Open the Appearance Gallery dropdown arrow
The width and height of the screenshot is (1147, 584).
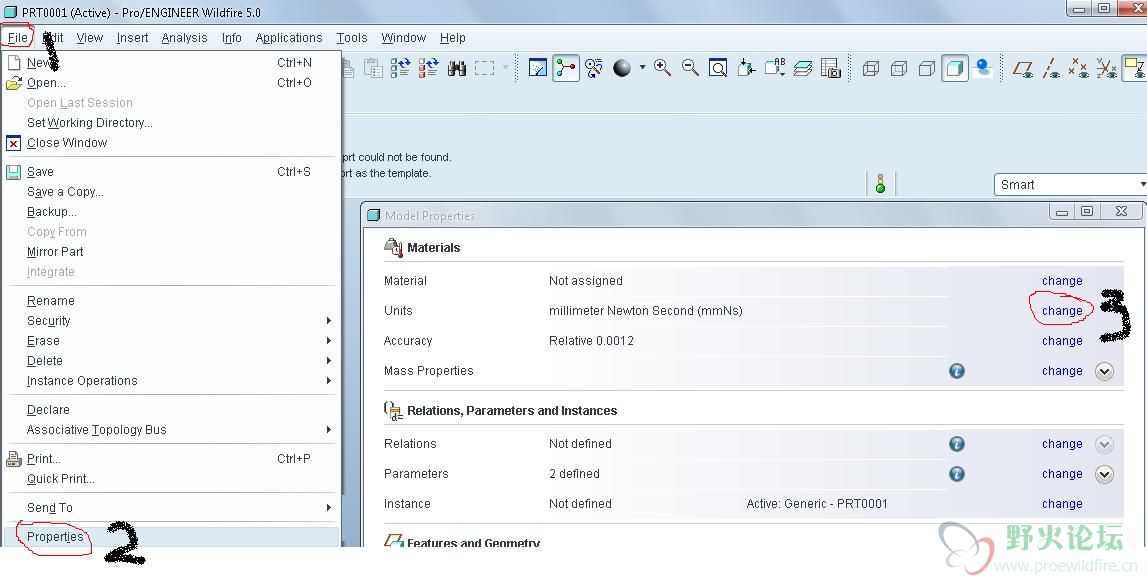point(642,67)
